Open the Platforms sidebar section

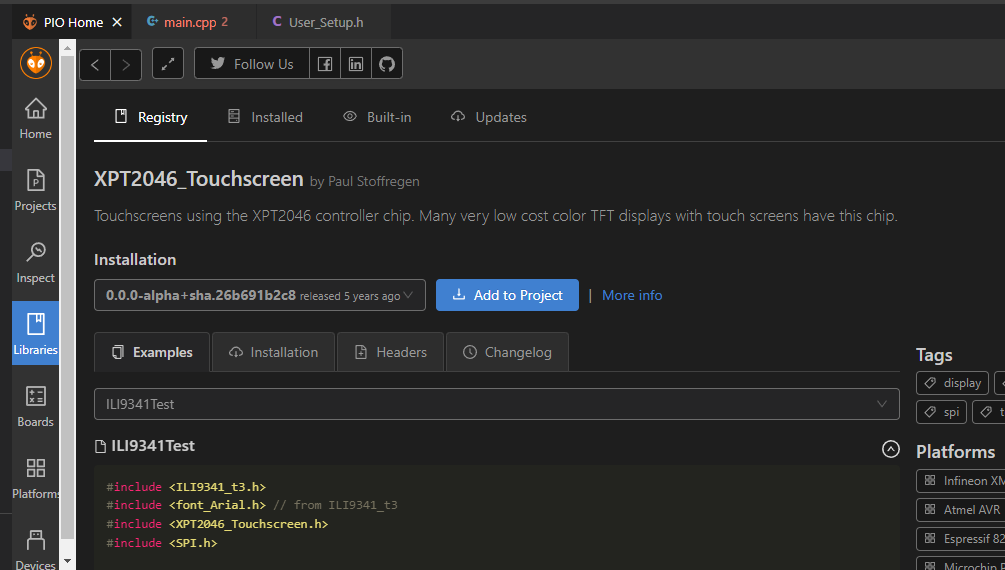pyautogui.click(x=35, y=478)
